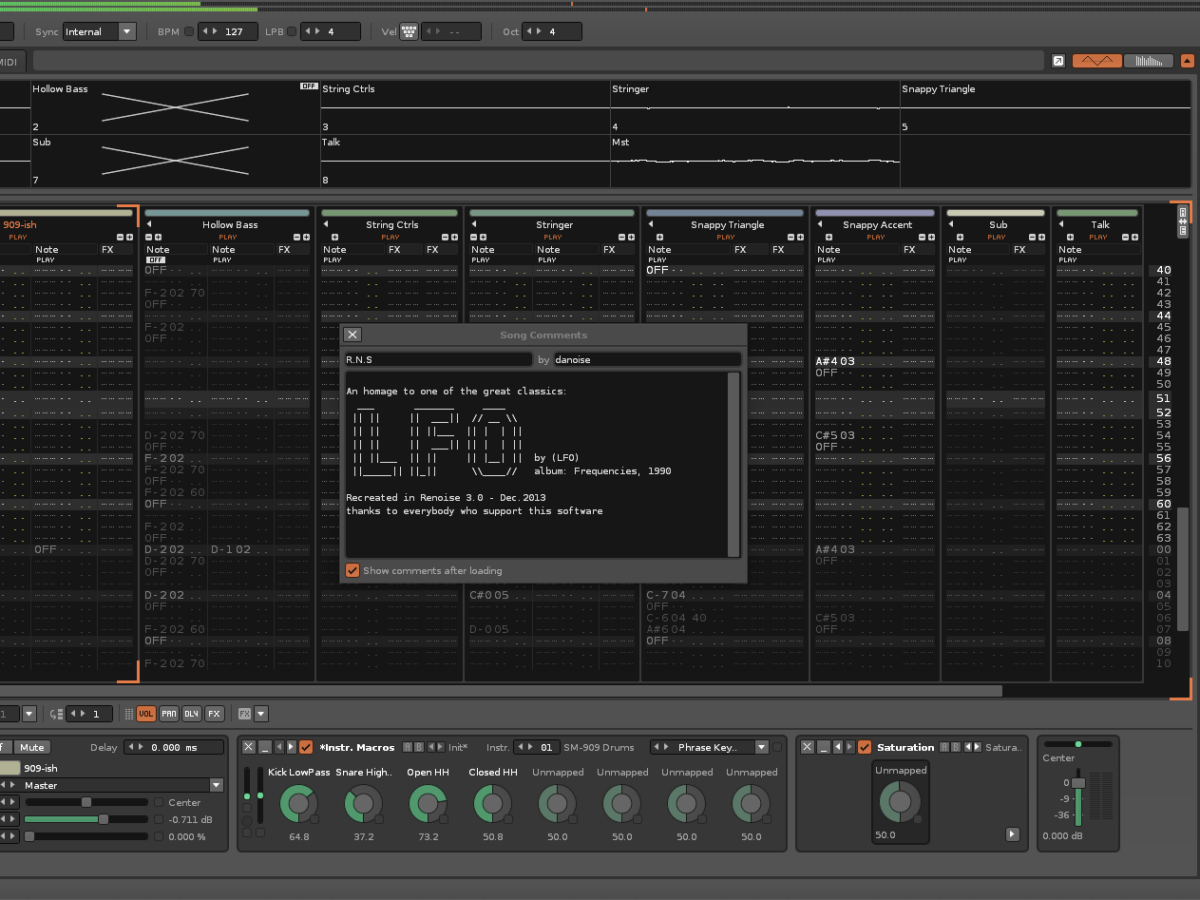Toggle the DLY column button
Screen dimensions: 1200x900
pyautogui.click(x=191, y=714)
